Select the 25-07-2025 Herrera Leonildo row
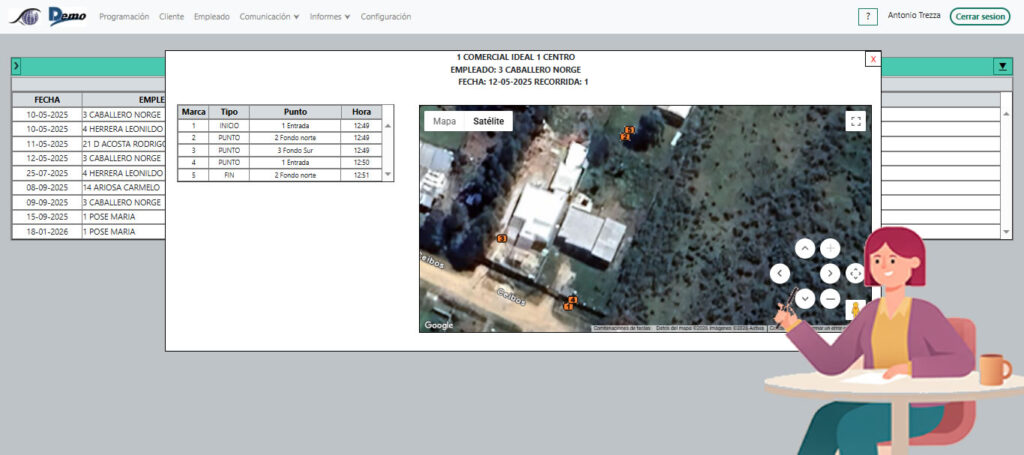Screen dimensions: 1024x455 tap(88, 173)
